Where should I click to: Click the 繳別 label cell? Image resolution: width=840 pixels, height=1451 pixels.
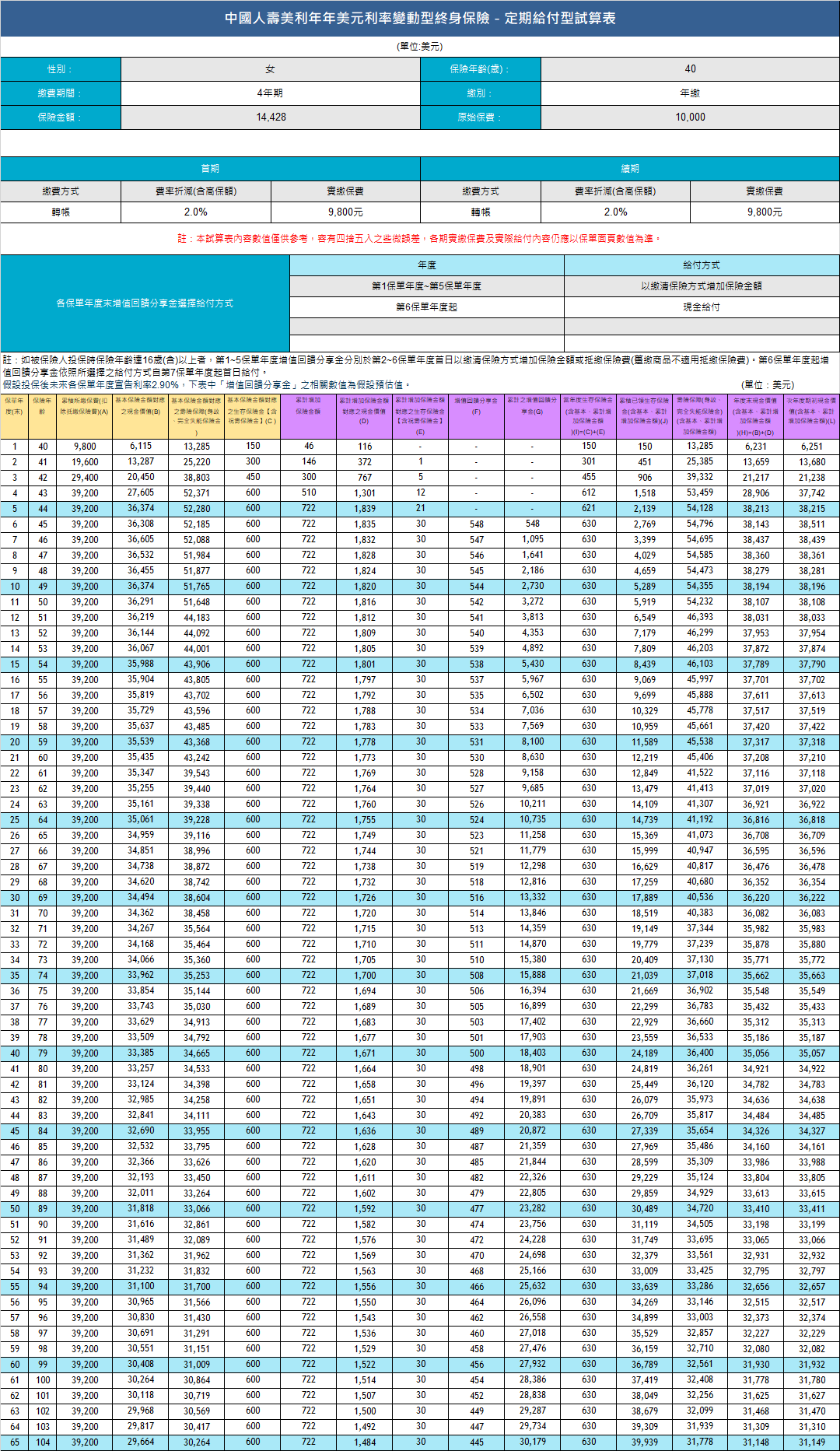click(481, 93)
